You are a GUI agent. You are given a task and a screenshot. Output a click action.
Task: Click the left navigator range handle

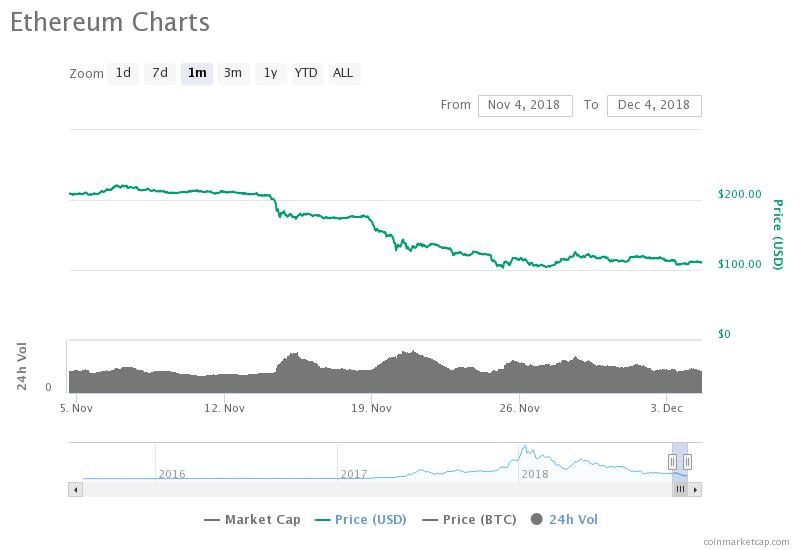tap(672, 462)
